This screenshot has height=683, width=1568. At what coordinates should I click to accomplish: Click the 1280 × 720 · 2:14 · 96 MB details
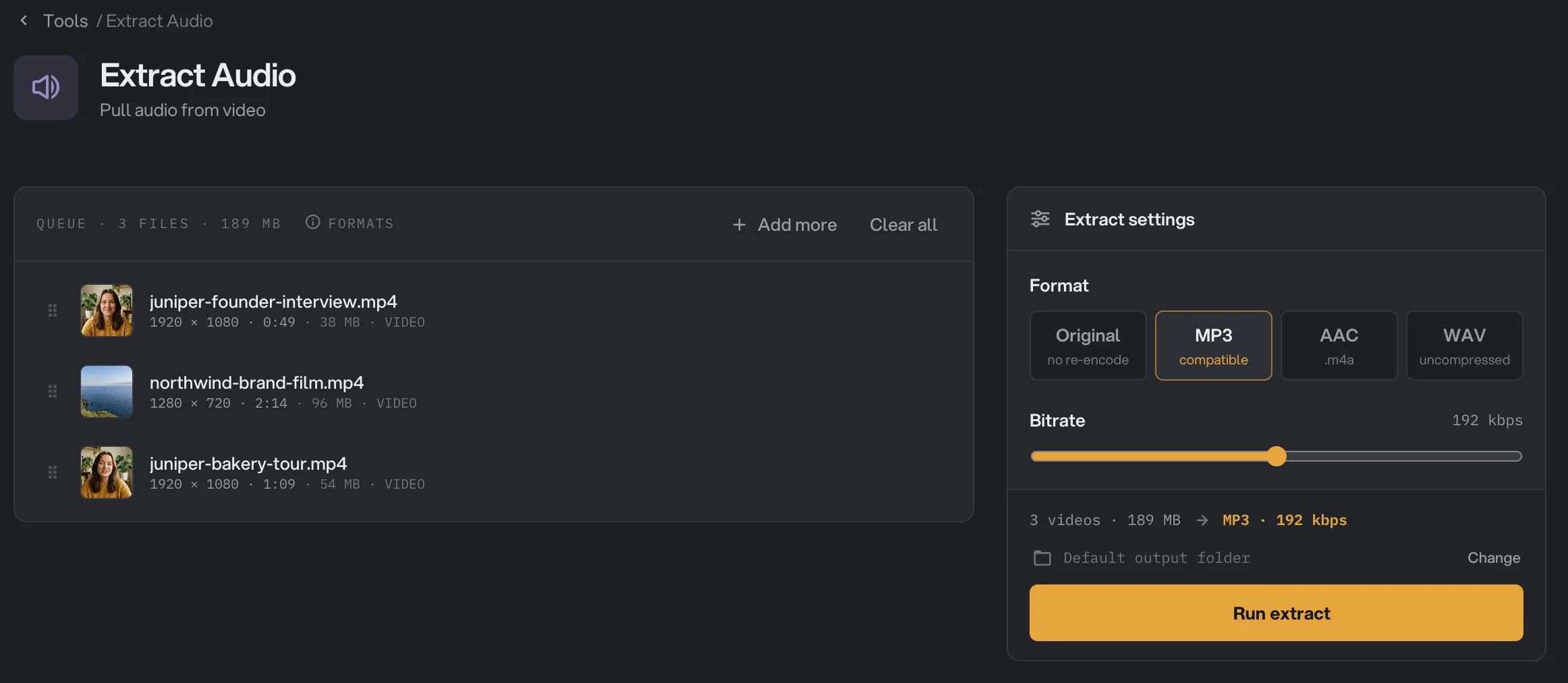click(x=283, y=404)
